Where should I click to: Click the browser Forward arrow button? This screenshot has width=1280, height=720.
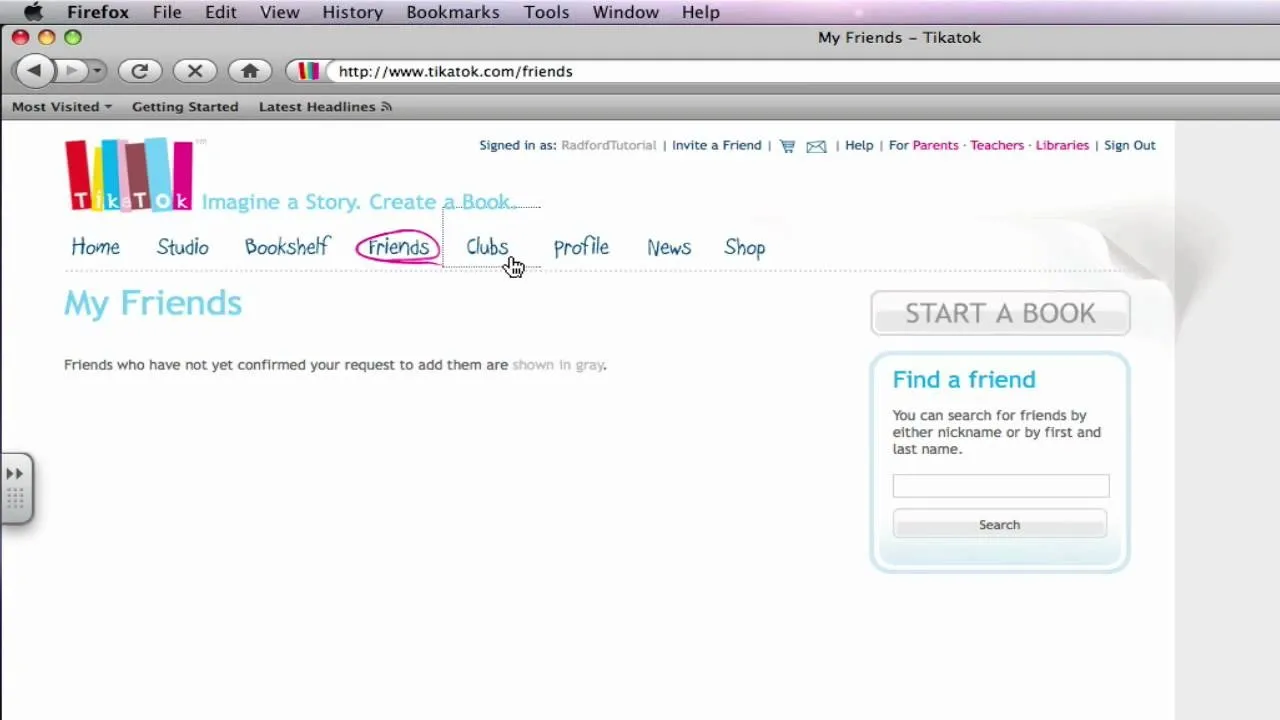pyautogui.click(x=70, y=71)
